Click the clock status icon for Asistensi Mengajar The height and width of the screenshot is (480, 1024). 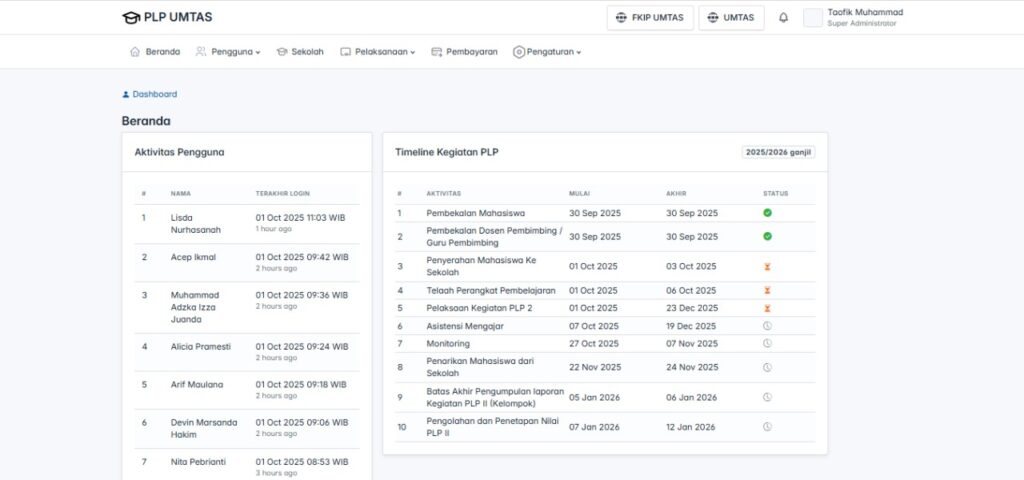tap(767, 326)
